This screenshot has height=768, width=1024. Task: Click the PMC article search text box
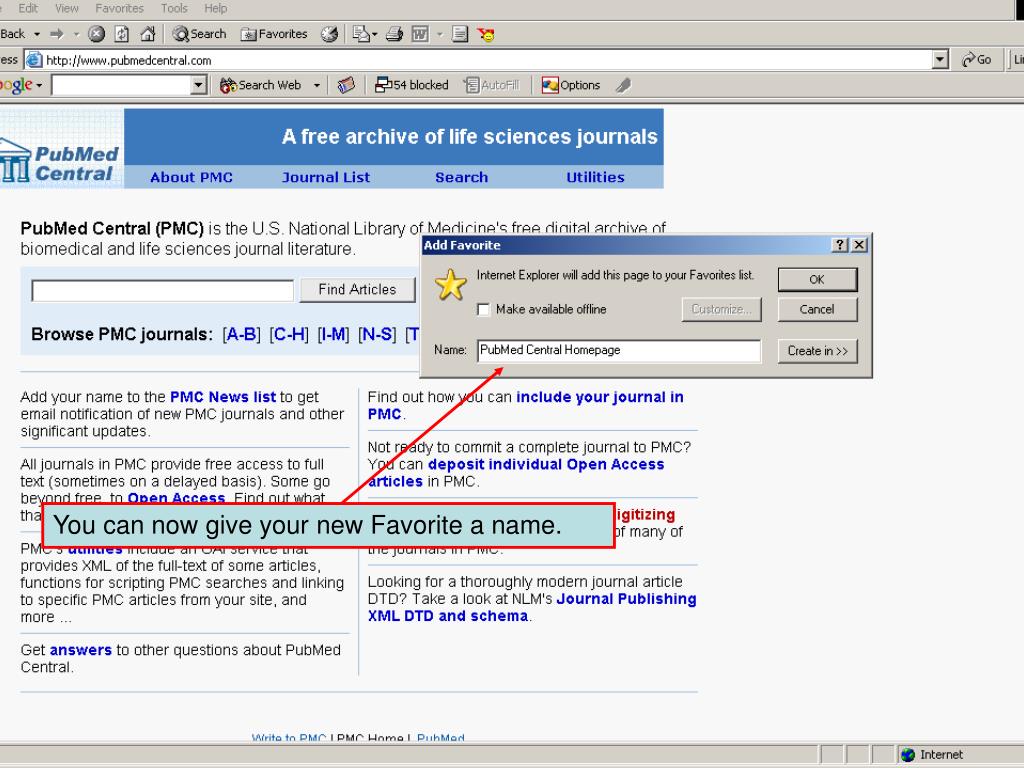click(x=163, y=291)
